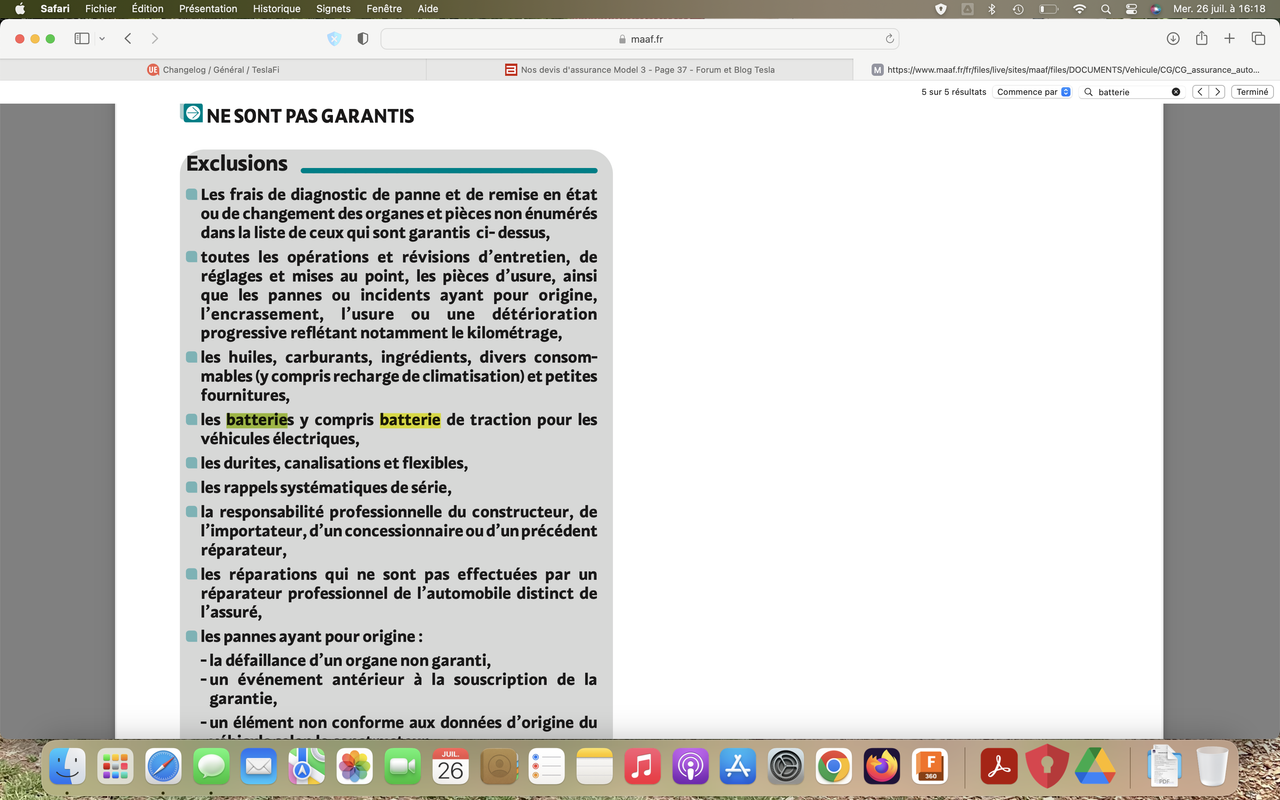Launch Siri from the menu bar

1156,9
